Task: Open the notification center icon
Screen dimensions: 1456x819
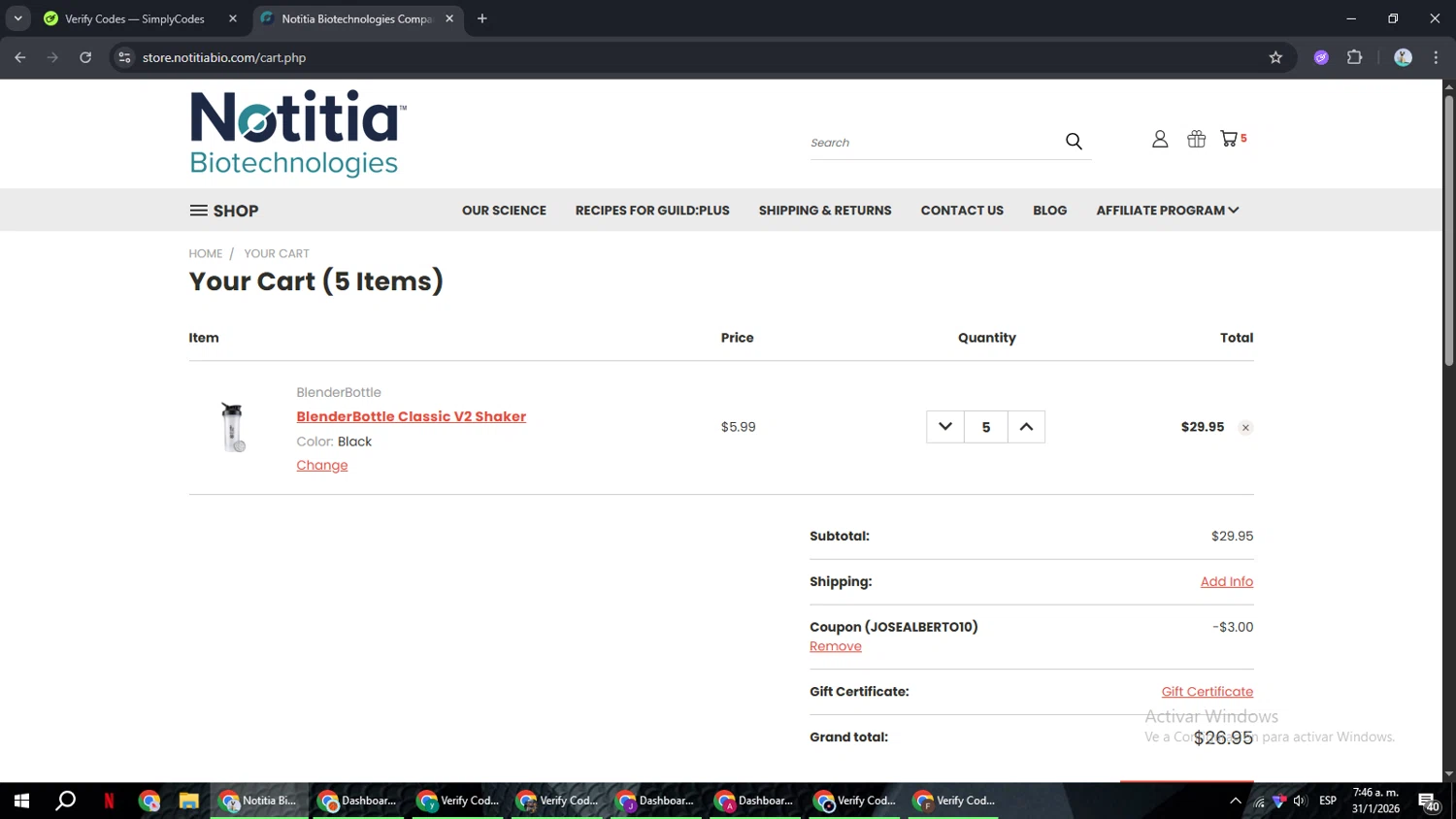Action: tap(1429, 802)
